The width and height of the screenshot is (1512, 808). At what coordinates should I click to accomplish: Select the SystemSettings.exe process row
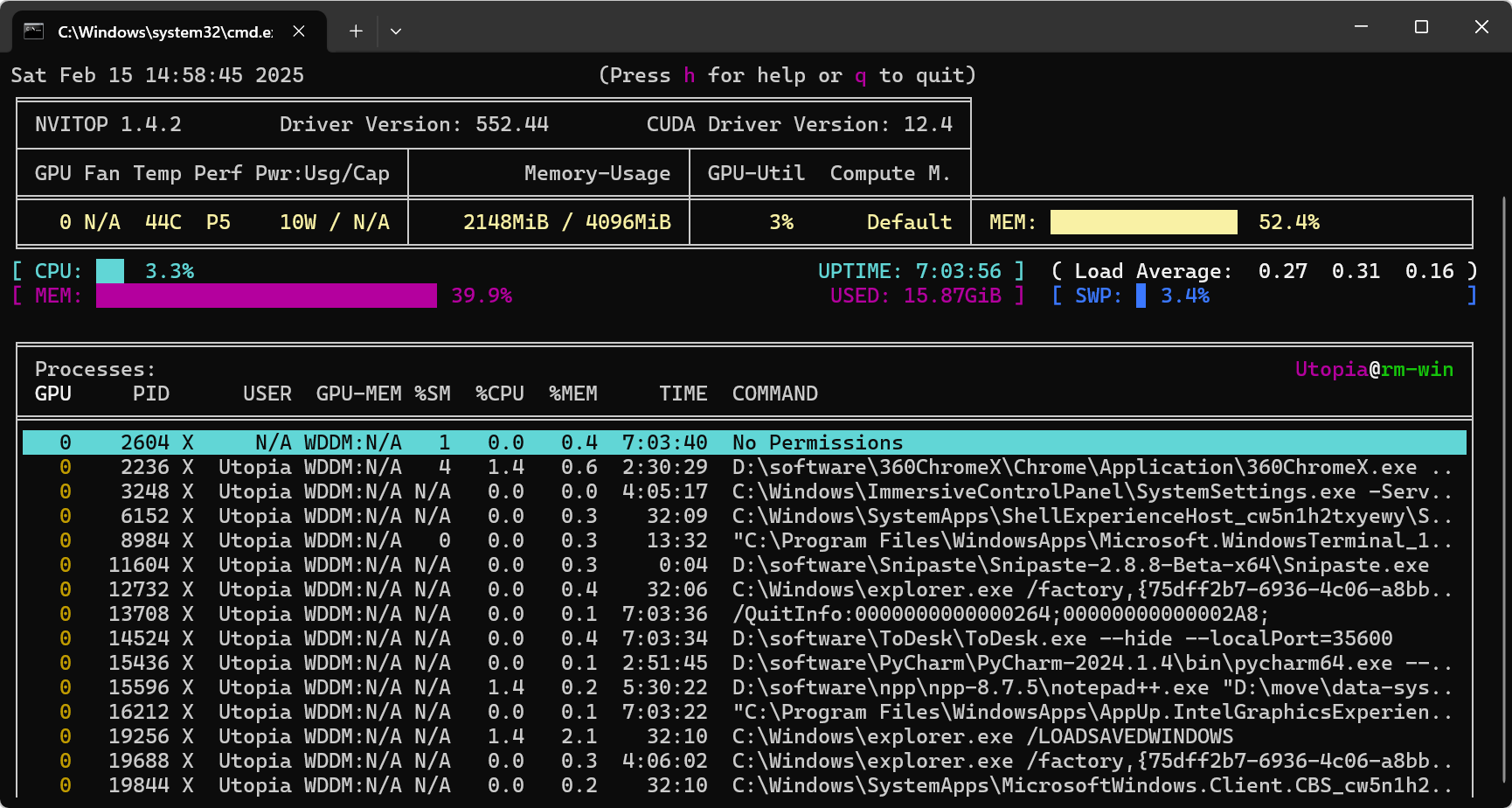(x=745, y=491)
